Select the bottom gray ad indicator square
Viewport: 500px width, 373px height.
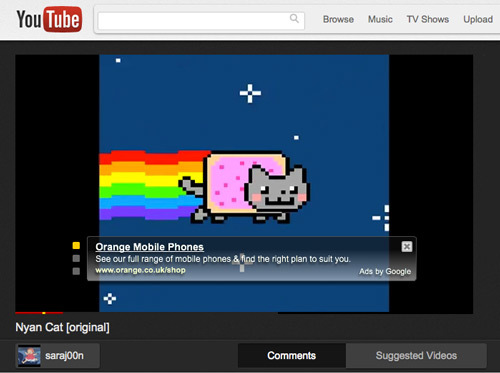pos(76,271)
